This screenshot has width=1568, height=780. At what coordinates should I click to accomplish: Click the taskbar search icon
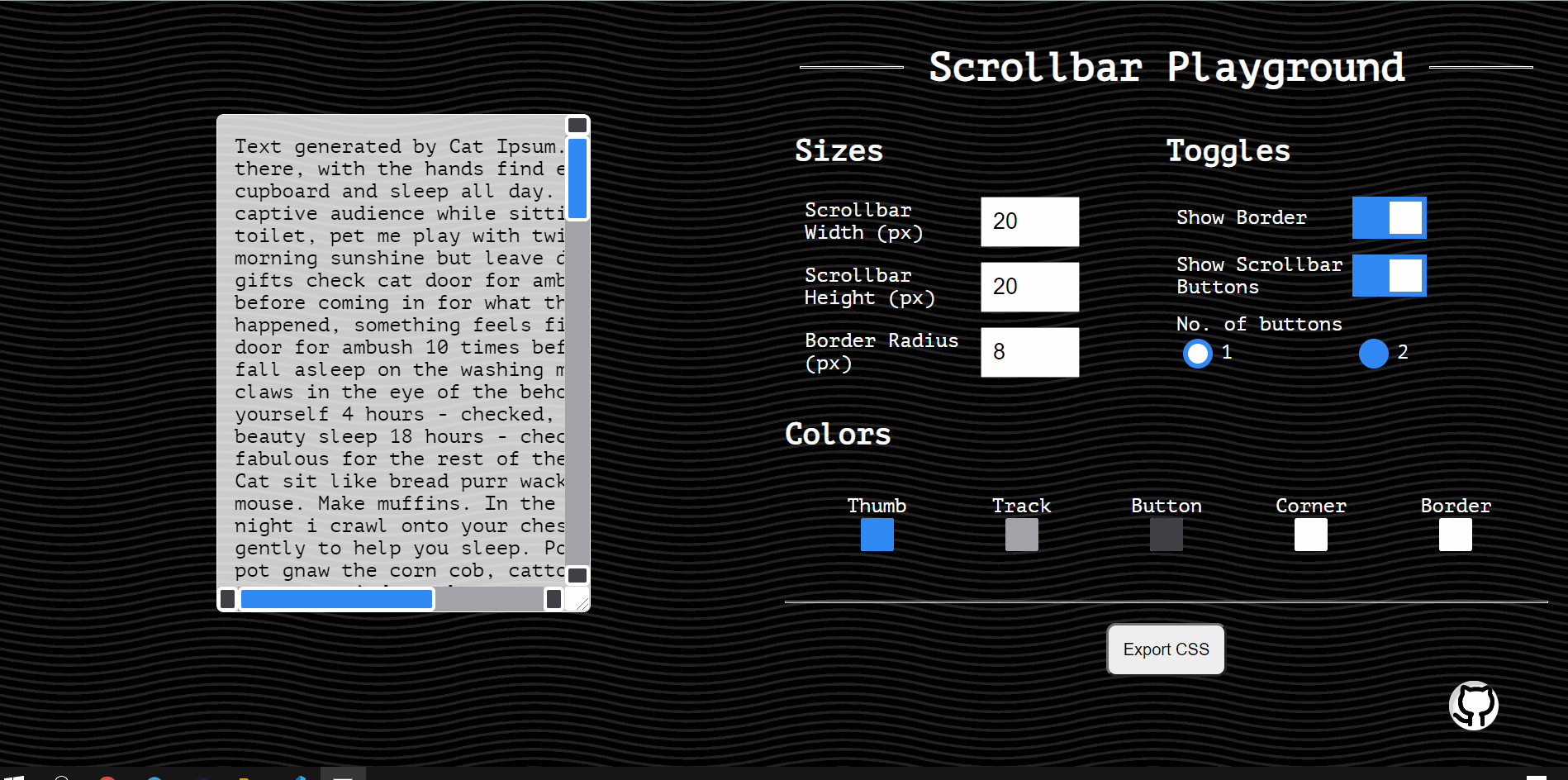pos(62,777)
